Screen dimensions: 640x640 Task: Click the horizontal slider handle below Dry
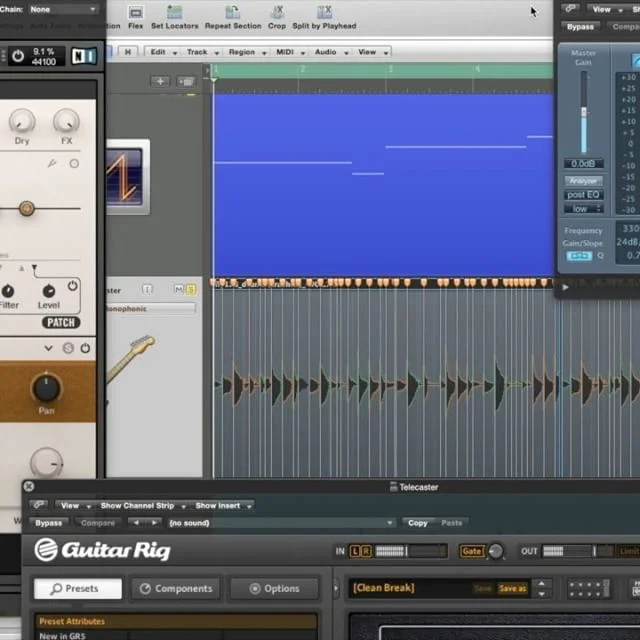coord(27,209)
